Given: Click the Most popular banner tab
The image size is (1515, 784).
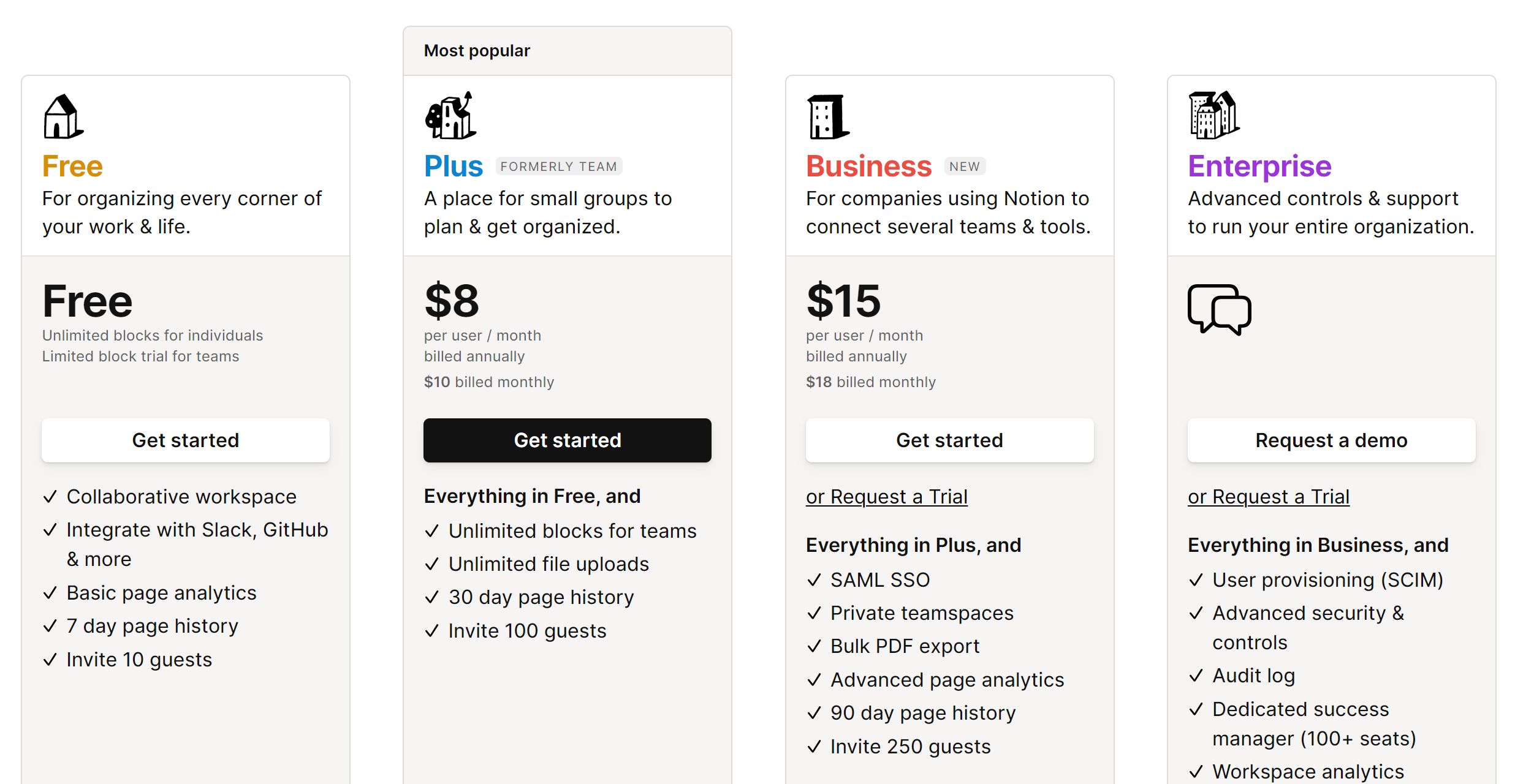Looking at the screenshot, I should (x=568, y=51).
